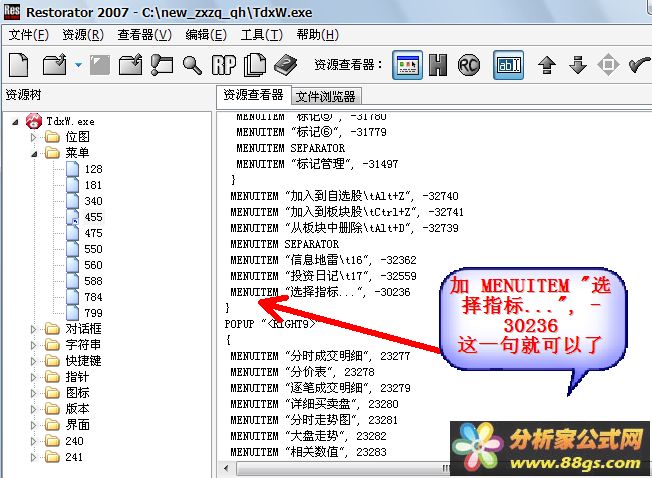Select menu resource 799
This screenshot has height=478, width=652.
coord(93,313)
